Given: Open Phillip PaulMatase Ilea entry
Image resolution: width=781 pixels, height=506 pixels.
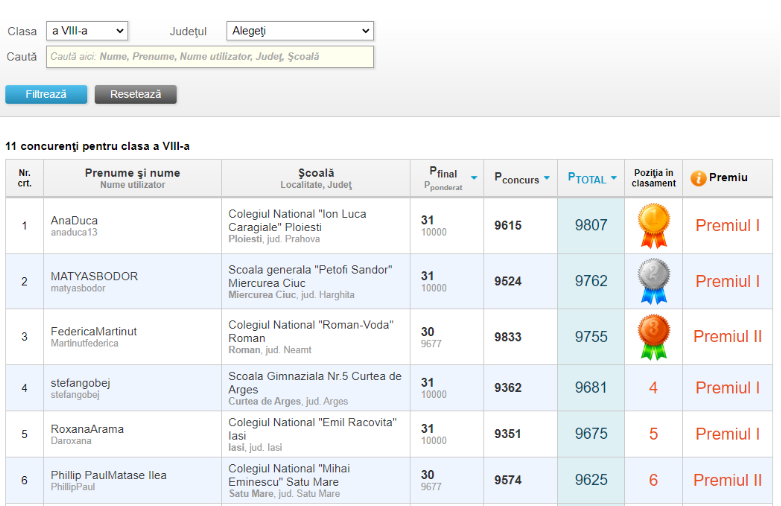Looking at the screenshot, I should pos(108,475).
